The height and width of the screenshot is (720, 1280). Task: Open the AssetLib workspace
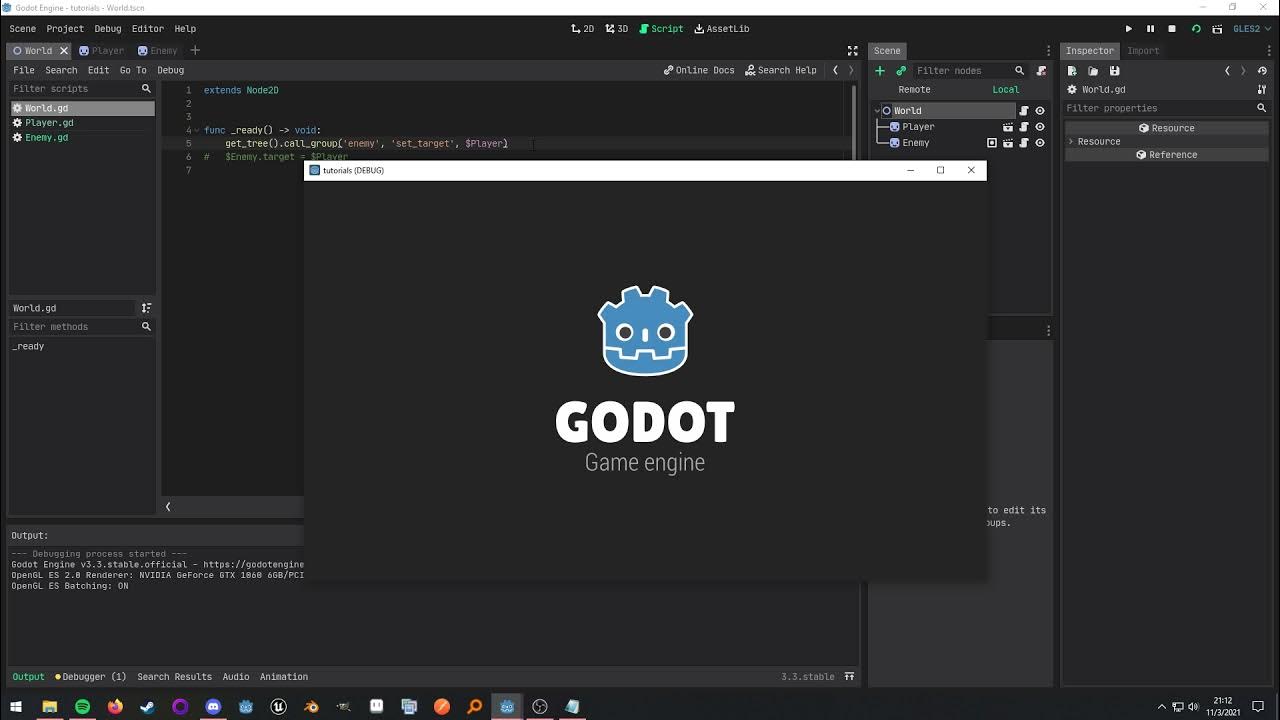(x=721, y=29)
